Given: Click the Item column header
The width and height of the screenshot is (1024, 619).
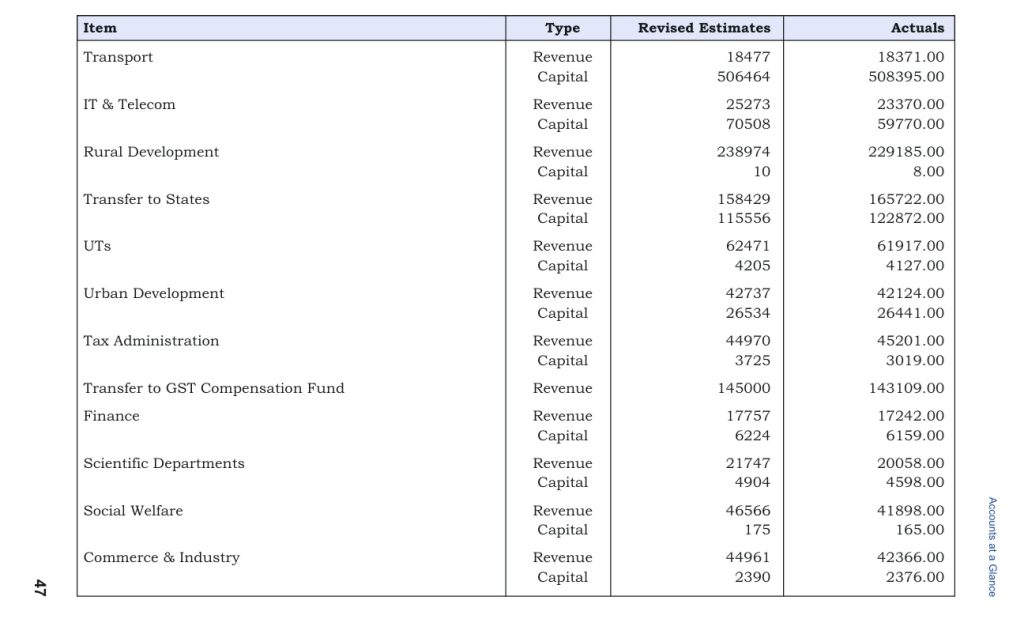Looking at the screenshot, I should coord(100,28).
